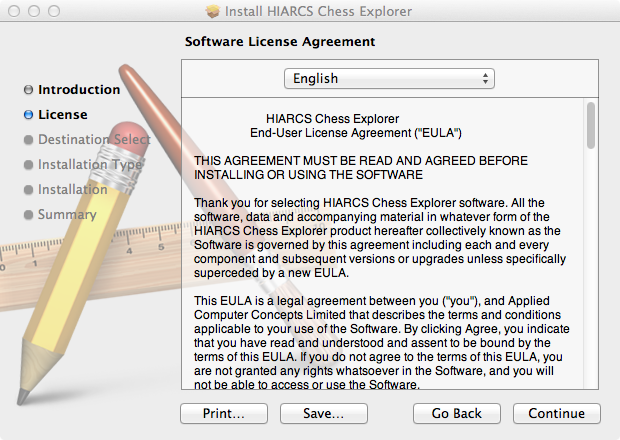Click the blue bullet beside License
Image resolution: width=620 pixels, height=440 pixels.
[x=29, y=115]
